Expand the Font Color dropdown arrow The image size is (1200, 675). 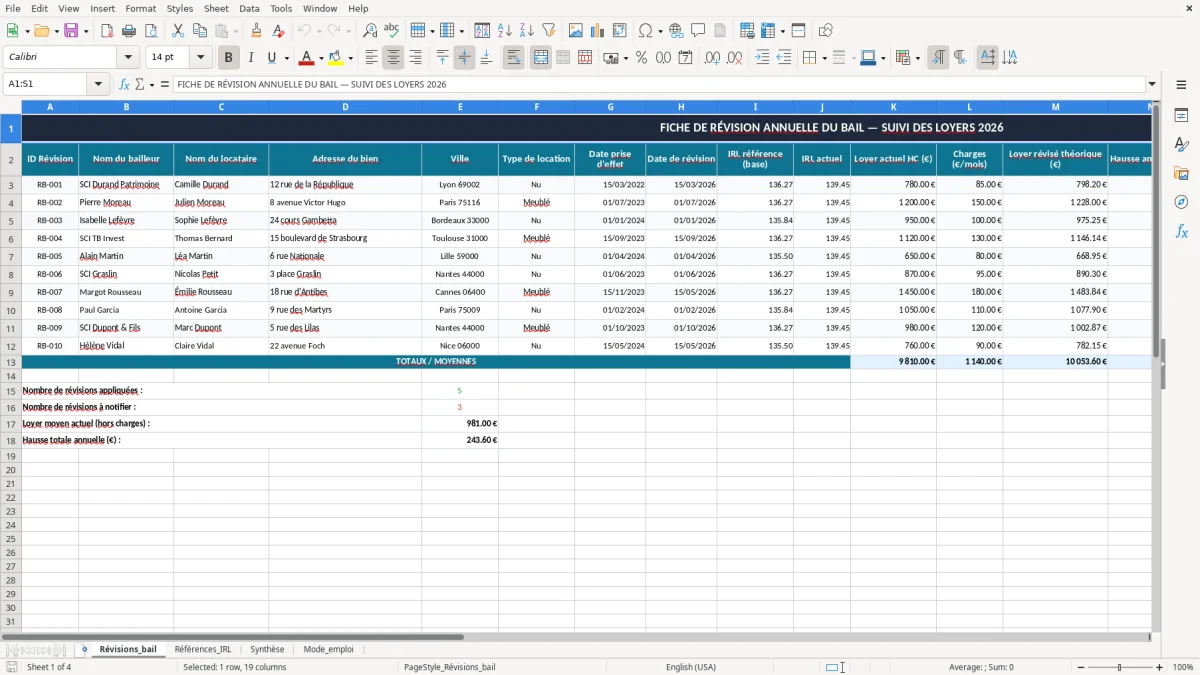[x=320, y=58]
